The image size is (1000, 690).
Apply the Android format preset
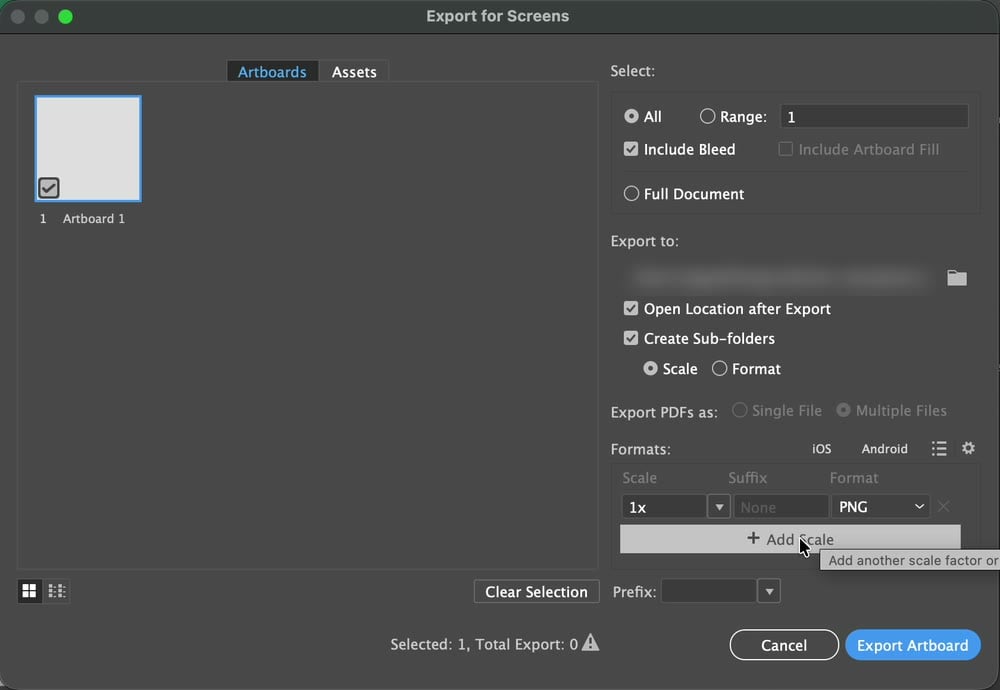[x=885, y=448]
